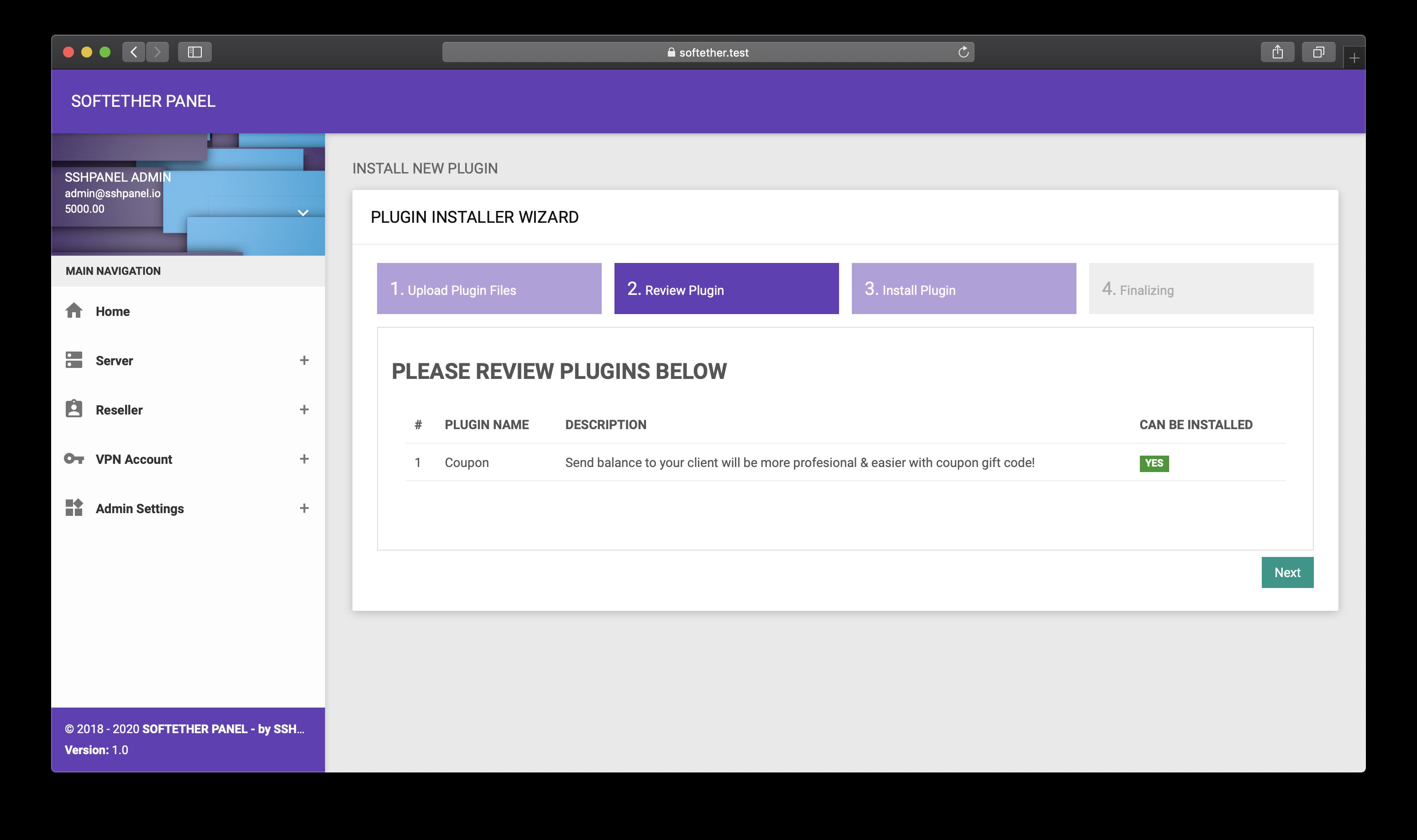
Task: Click the coupon plugin description text
Action: 800,462
